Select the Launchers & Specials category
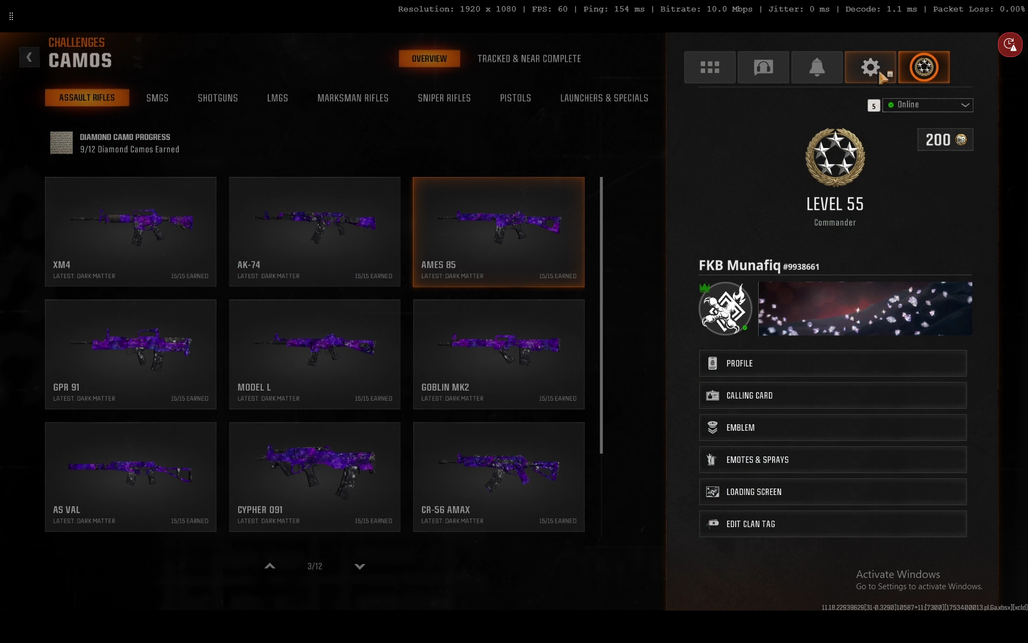The image size is (1028, 643). coord(604,98)
